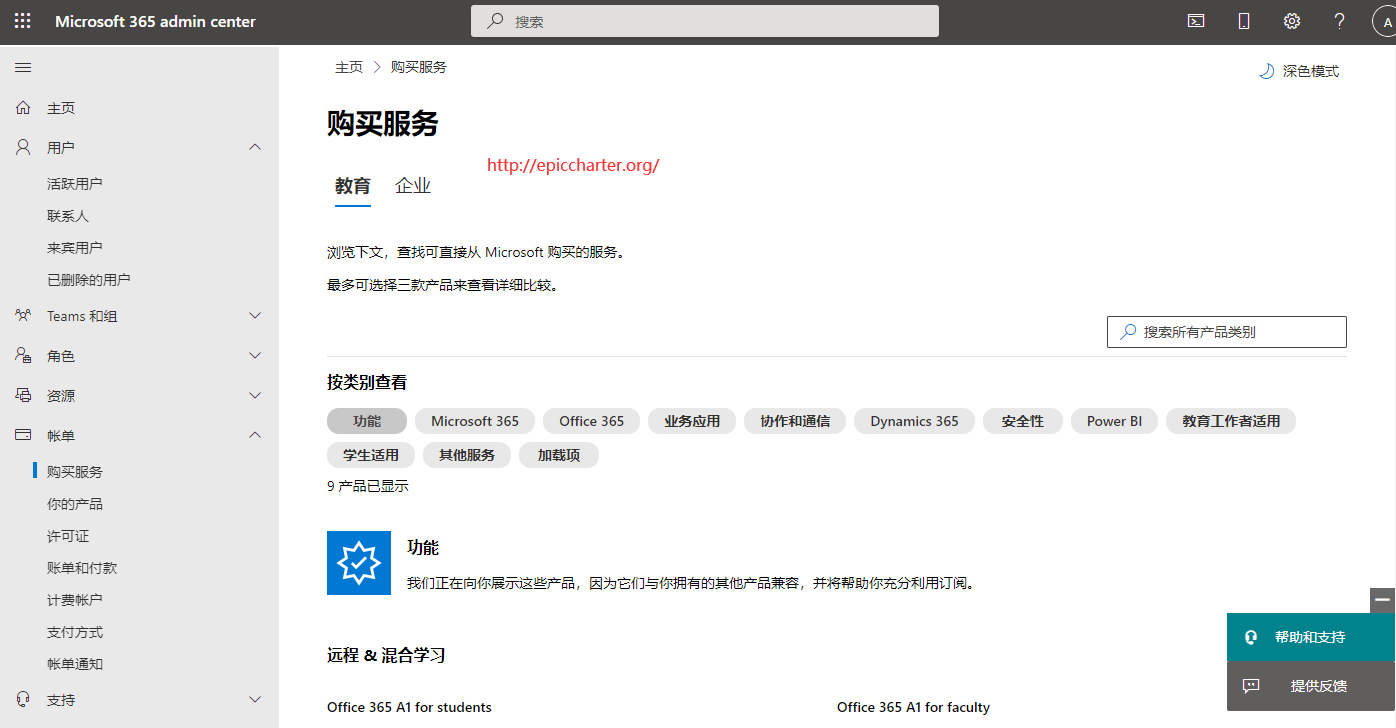1396x728 pixels.
Task: Switch to the 企业 tab
Action: click(x=413, y=186)
